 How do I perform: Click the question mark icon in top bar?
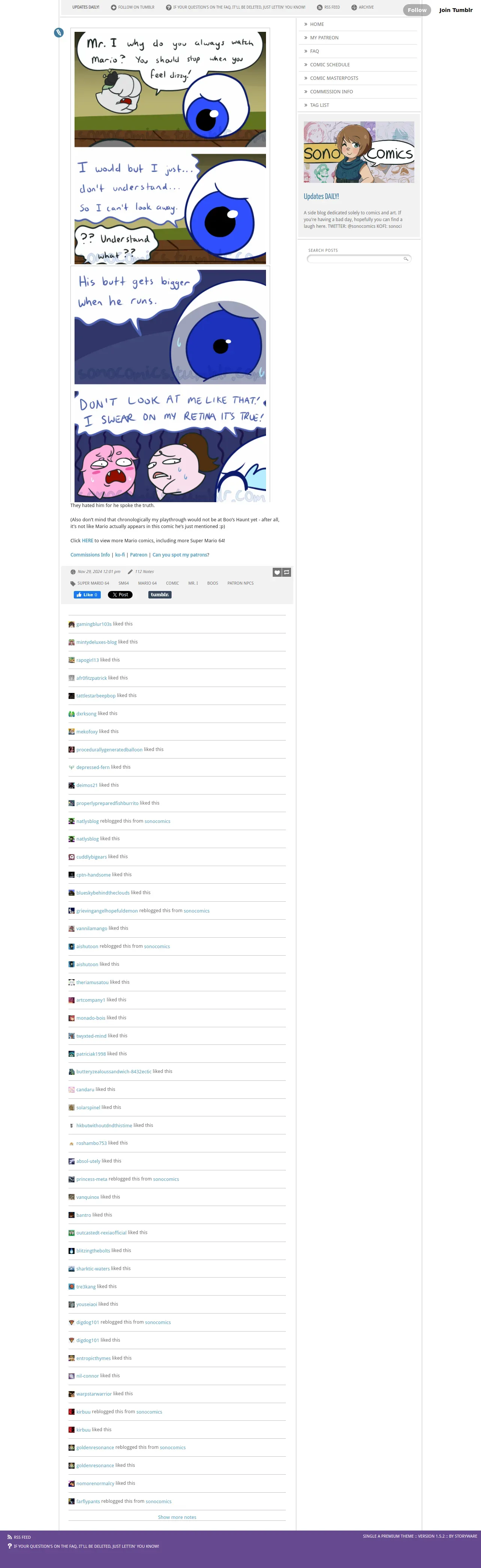tap(169, 7)
